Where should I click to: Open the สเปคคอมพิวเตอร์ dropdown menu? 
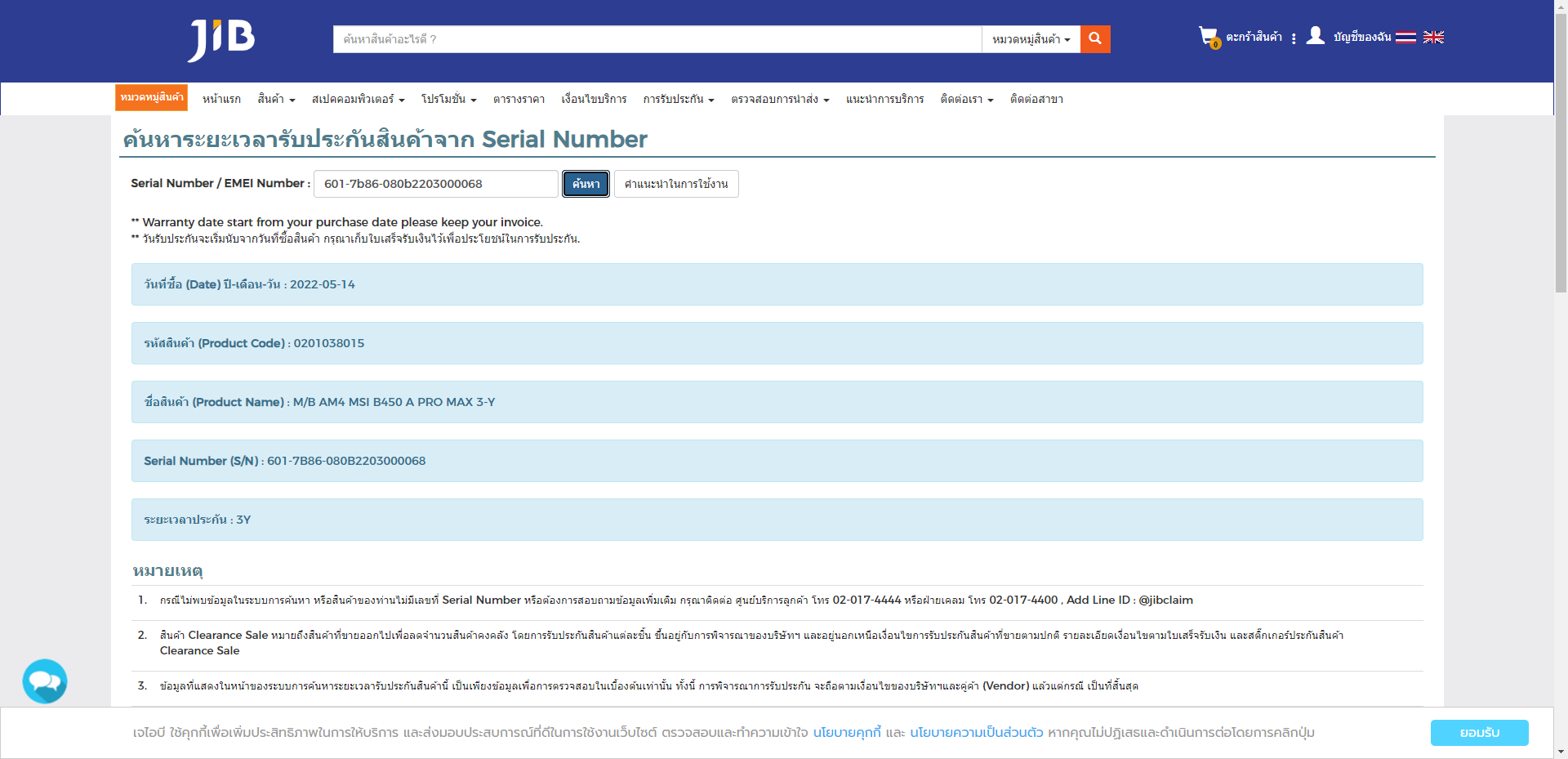pos(358,99)
